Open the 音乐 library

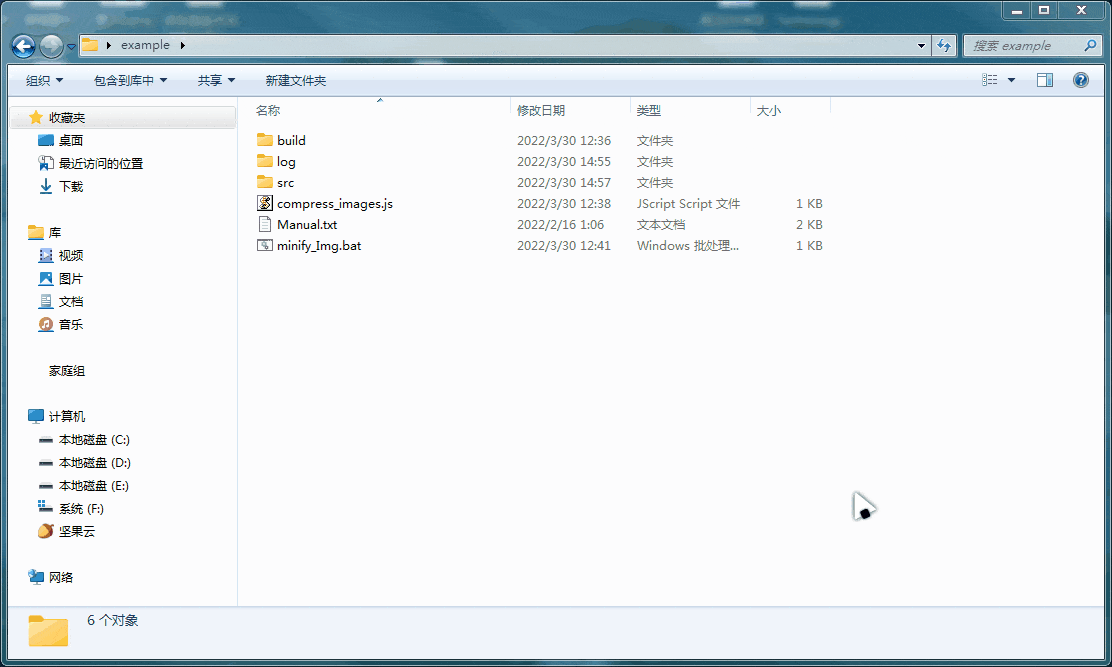pyautogui.click(x=71, y=324)
